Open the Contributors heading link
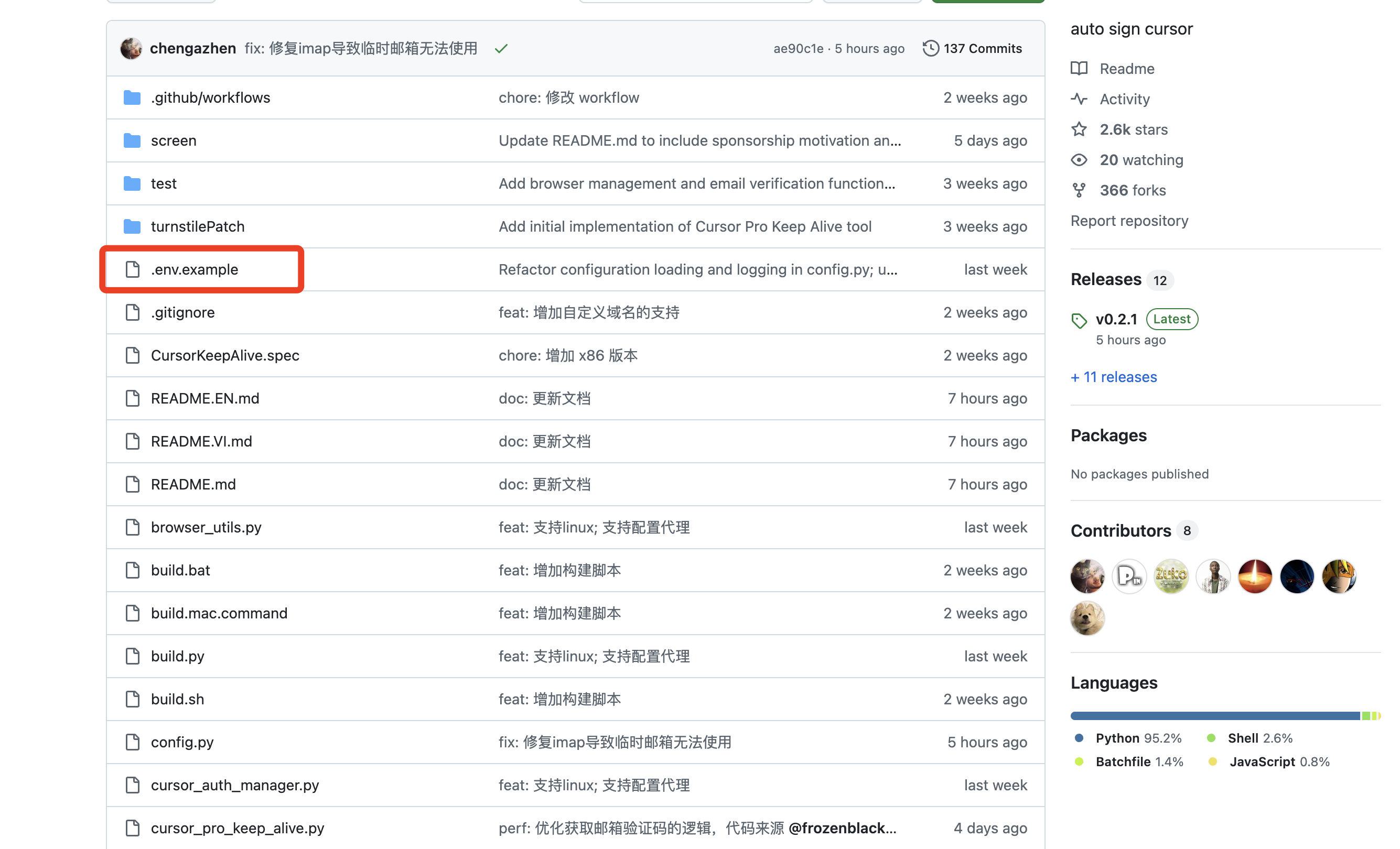 point(1121,531)
